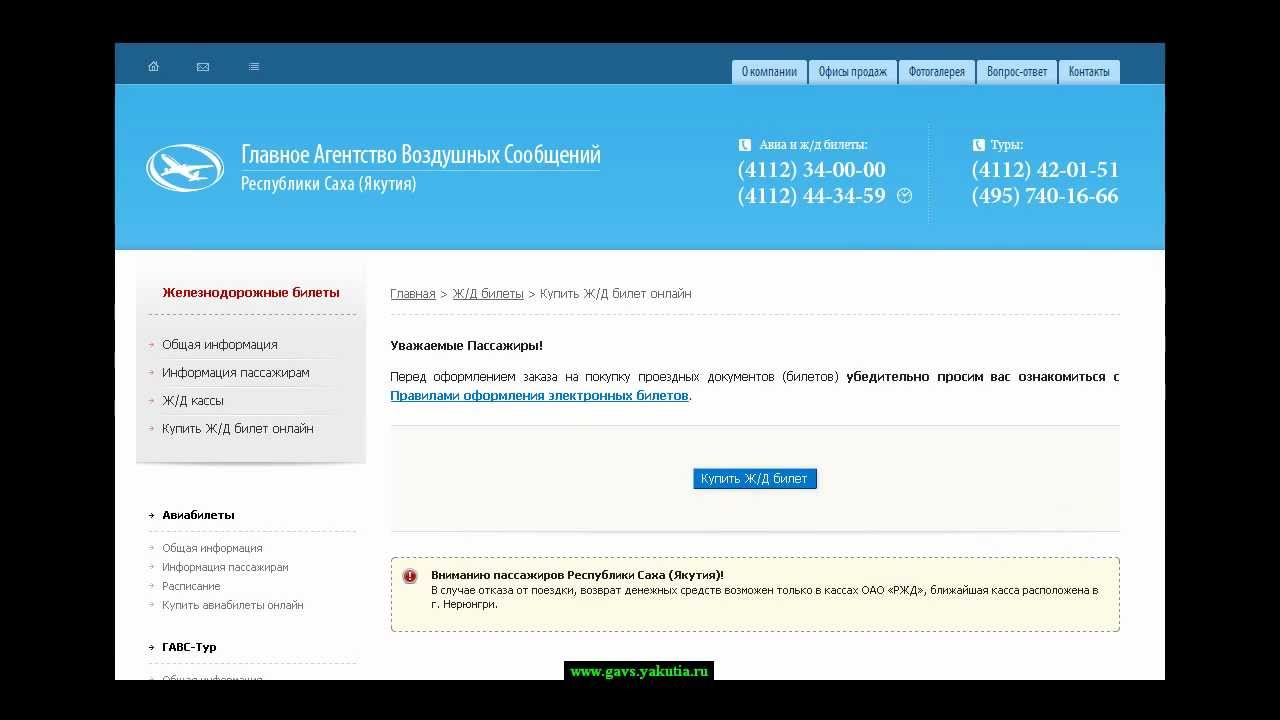The height and width of the screenshot is (720, 1280).
Task: Click the clock icon beside phone 44-34-59
Action: point(905,196)
